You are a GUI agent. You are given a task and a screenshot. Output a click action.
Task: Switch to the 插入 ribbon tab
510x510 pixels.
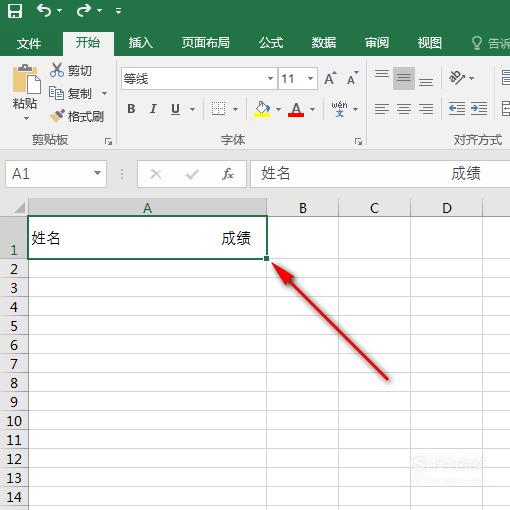pos(141,43)
